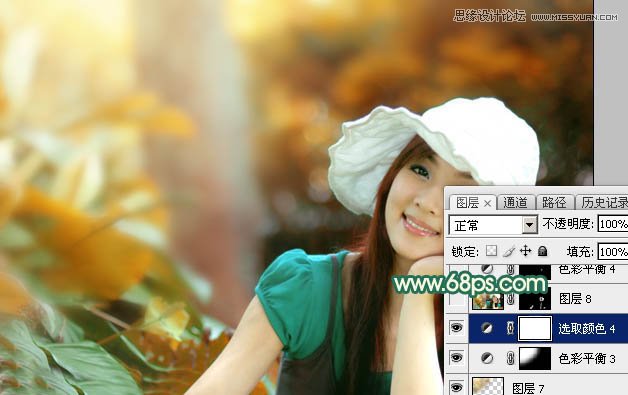This screenshot has width=628, height=395.
Task: Click the 填充 label
Action: click(x=580, y=252)
